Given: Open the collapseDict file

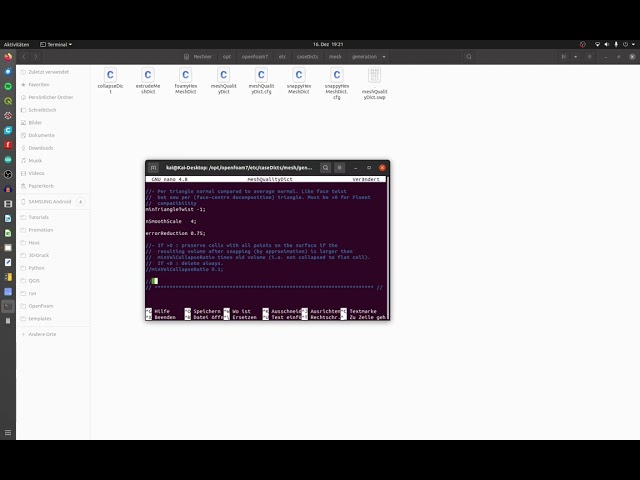Looking at the screenshot, I should coord(110,80).
